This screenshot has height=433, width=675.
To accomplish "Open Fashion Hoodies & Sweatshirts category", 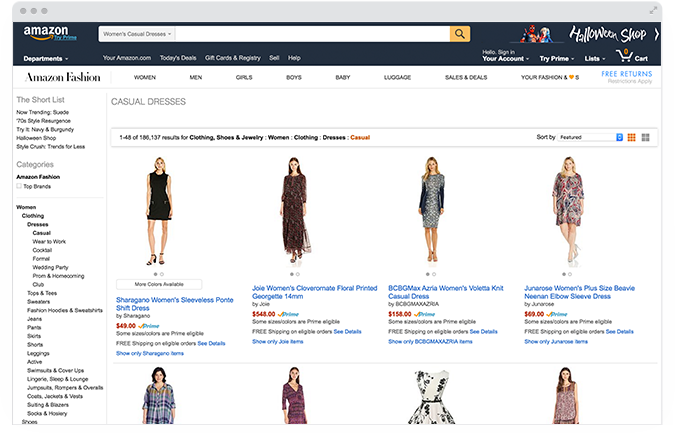I will pos(65,310).
